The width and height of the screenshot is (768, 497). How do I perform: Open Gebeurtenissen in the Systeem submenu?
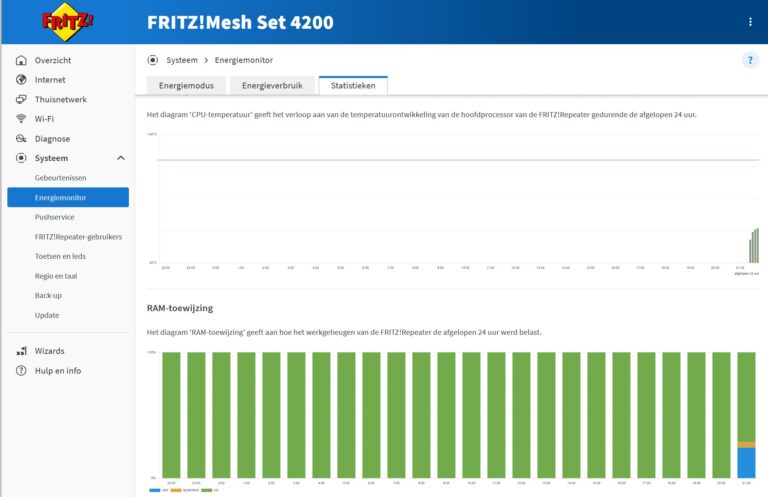pyautogui.click(x=61, y=177)
